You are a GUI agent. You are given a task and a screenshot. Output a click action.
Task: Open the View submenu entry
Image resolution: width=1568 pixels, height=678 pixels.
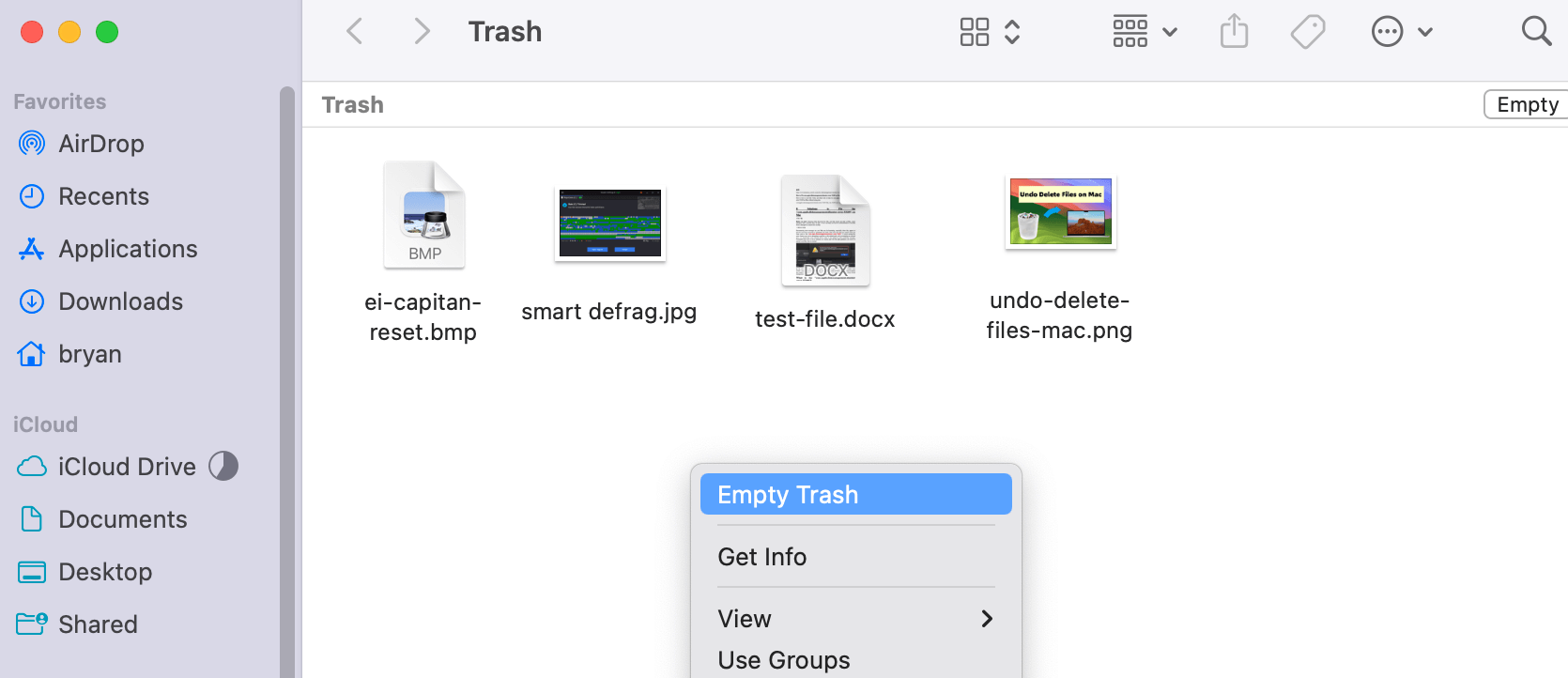click(x=856, y=619)
